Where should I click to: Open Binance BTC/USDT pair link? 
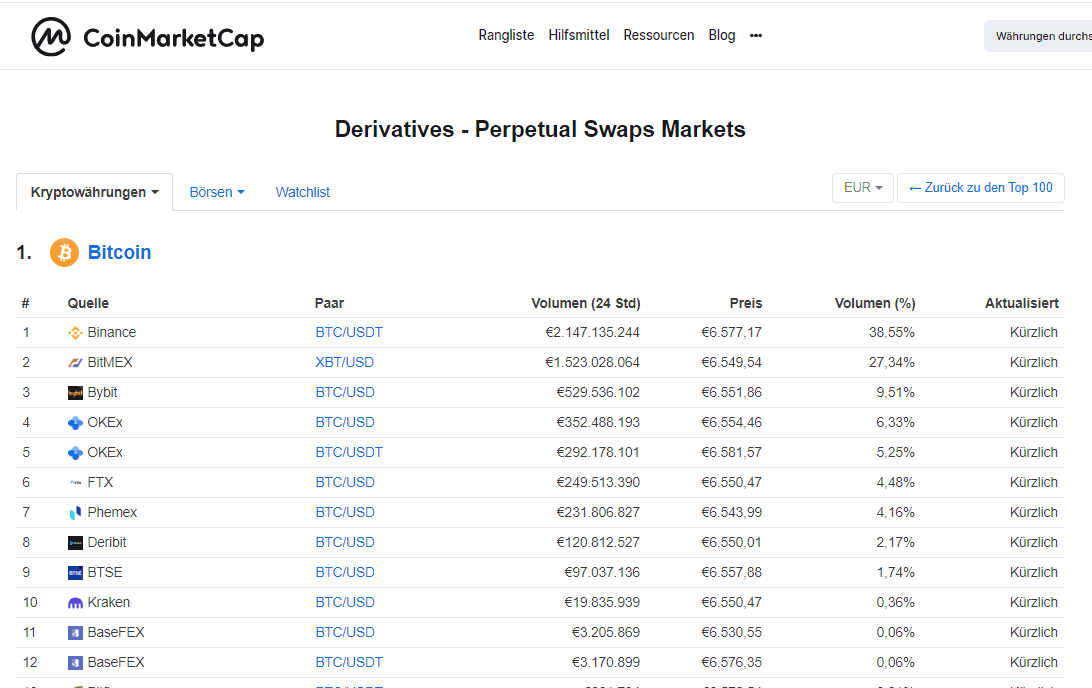(x=349, y=333)
